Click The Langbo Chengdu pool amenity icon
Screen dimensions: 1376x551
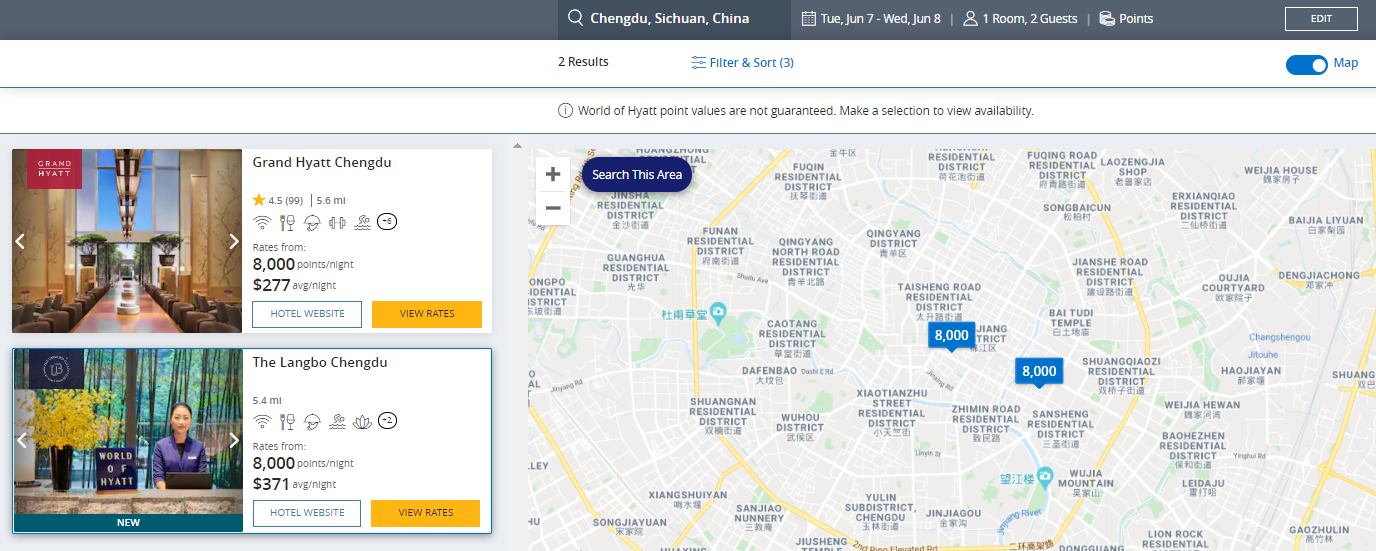tap(337, 421)
